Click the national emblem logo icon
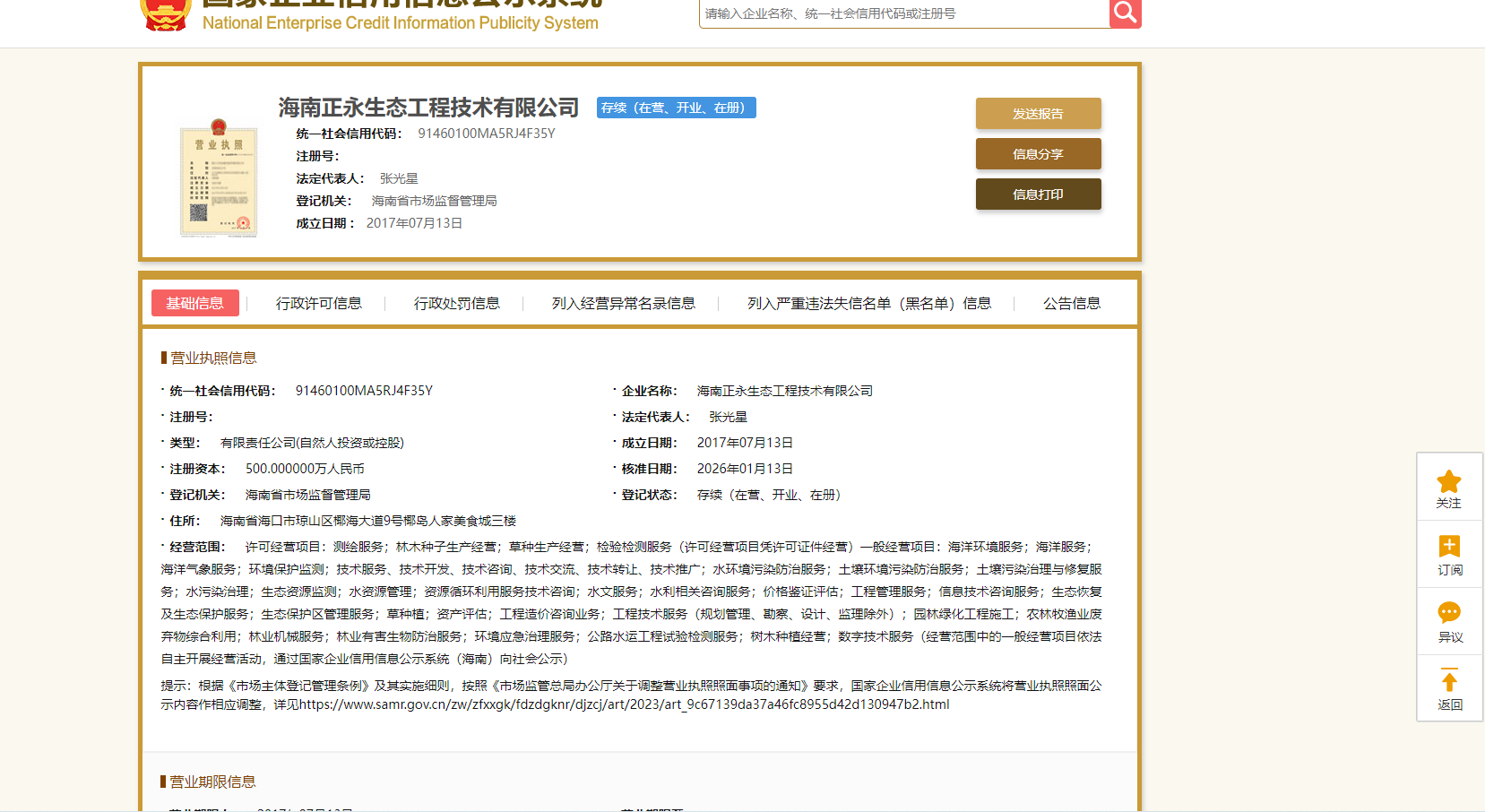The height and width of the screenshot is (812, 1485). coord(166,14)
